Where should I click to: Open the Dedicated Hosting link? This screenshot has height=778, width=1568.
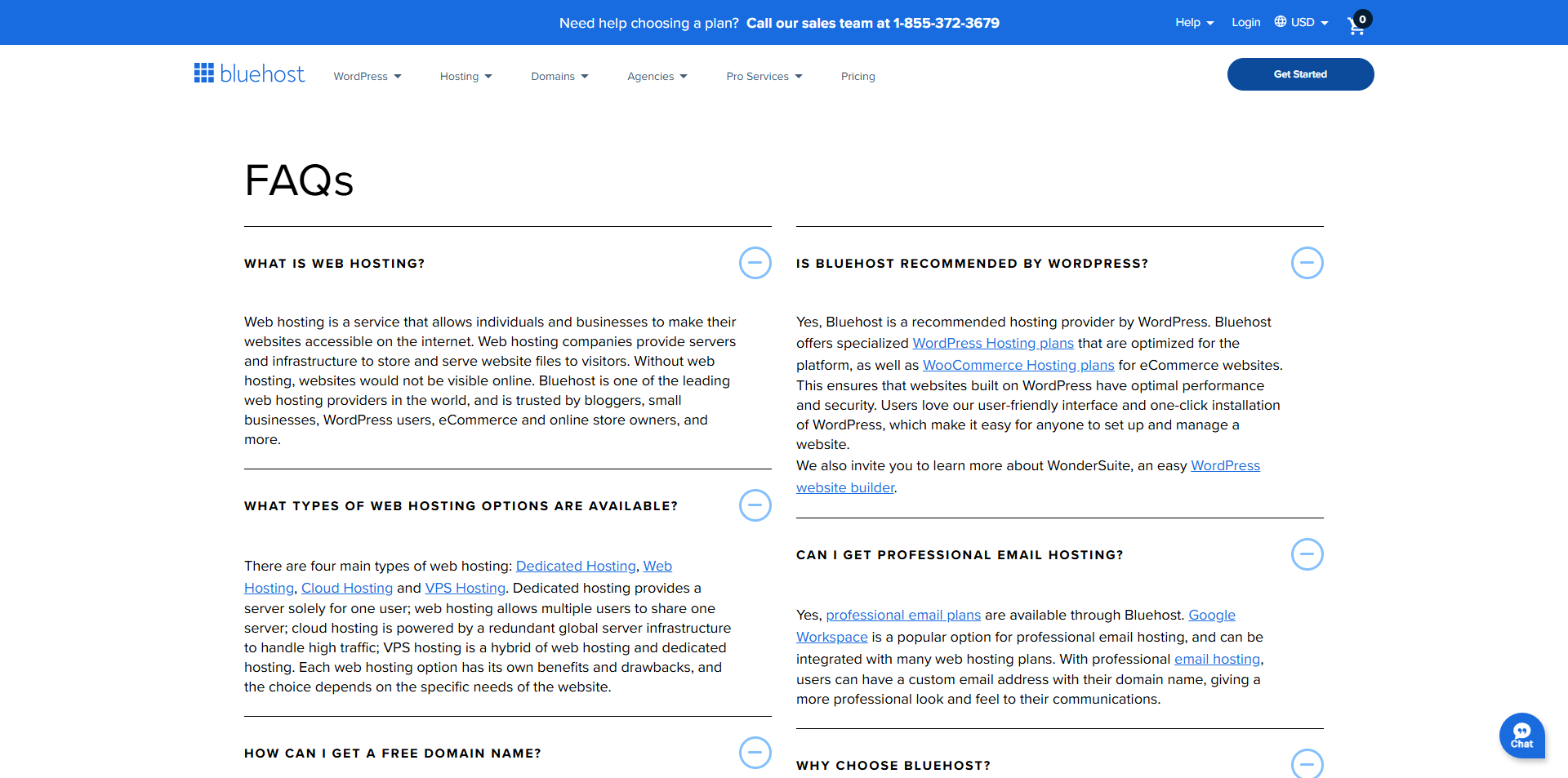pos(576,566)
